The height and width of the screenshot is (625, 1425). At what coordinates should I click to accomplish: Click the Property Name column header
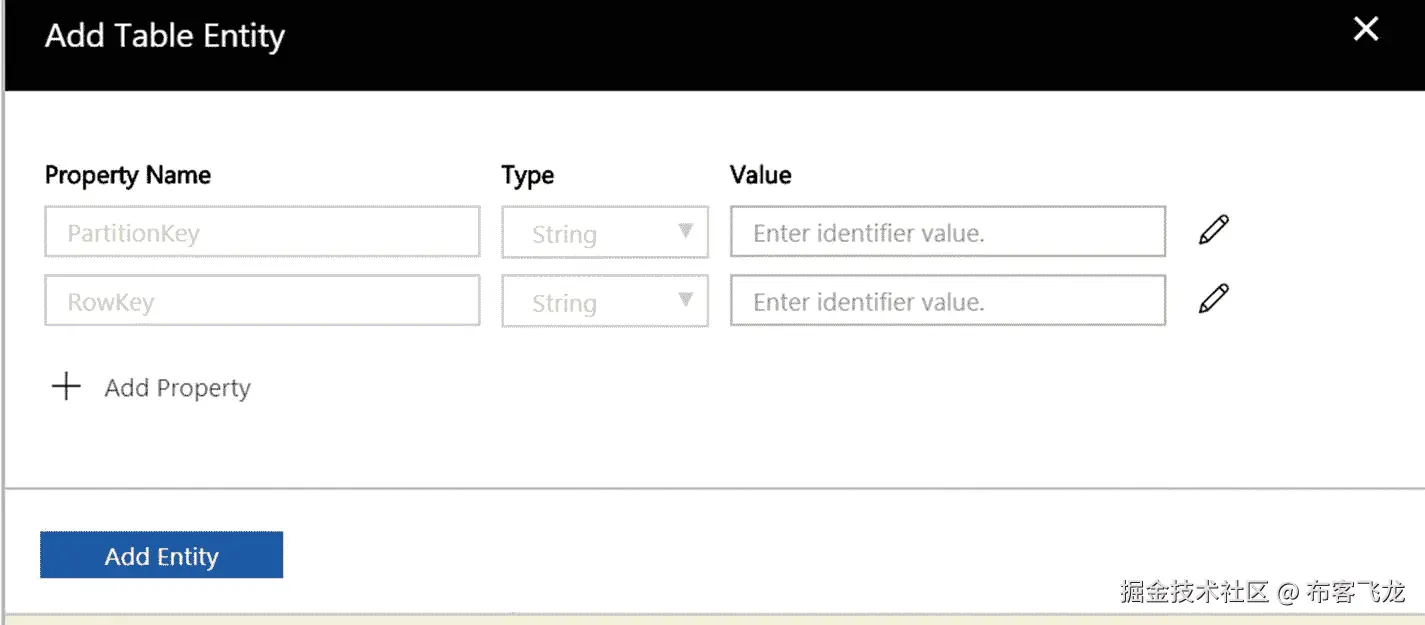pyautogui.click(x=128, y=175)
